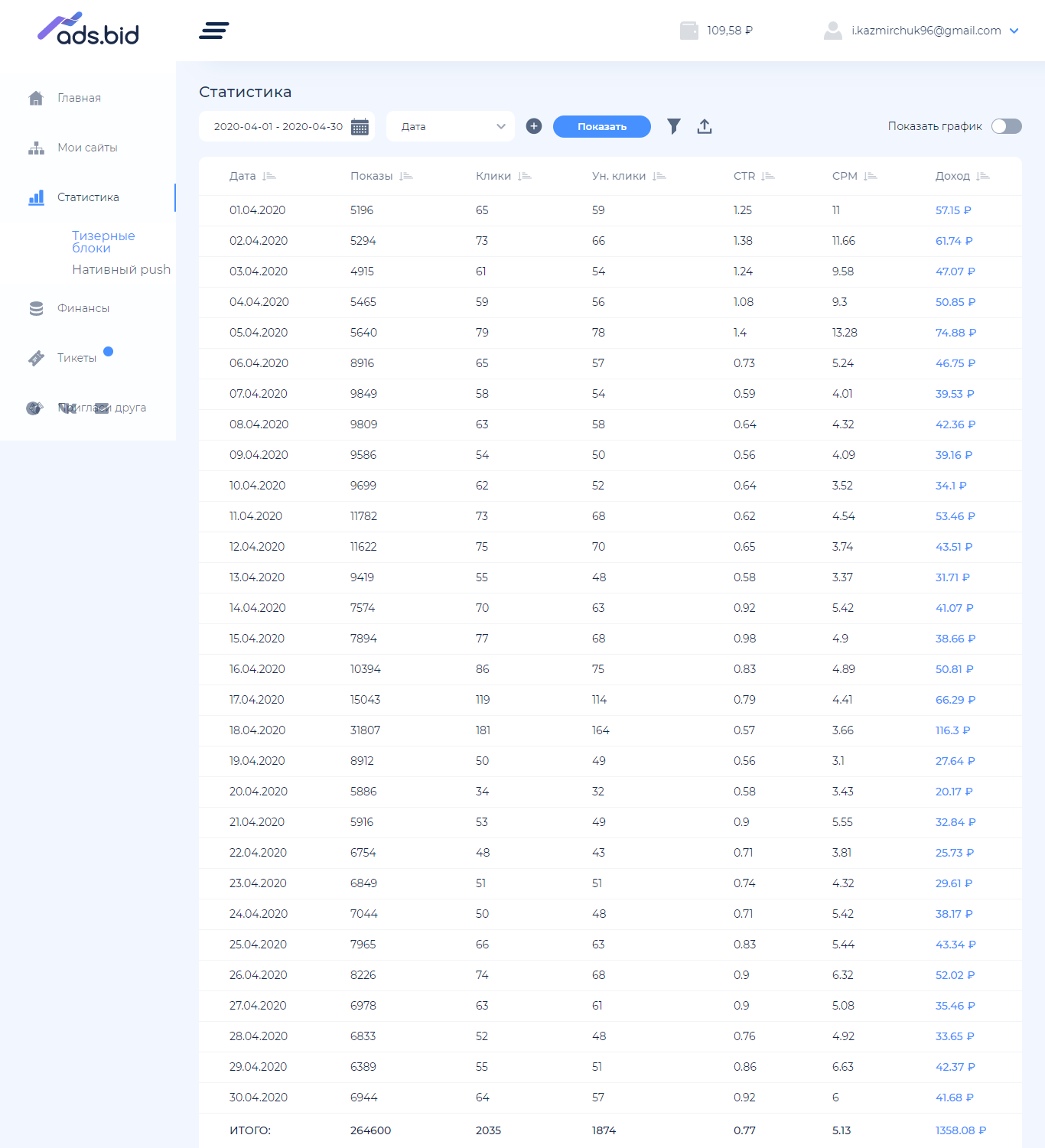This screenshot has height=1148, width=1045.
Task: Enable the Показать график toggle
Action: coord(1006,126)
